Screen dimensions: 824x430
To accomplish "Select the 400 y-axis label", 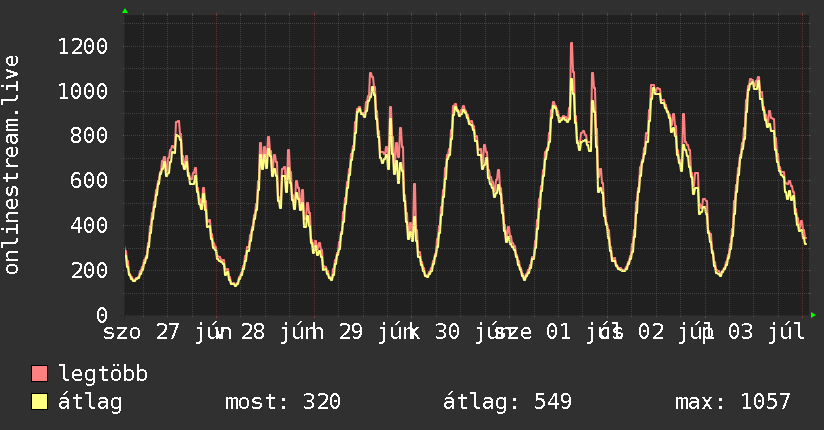I will pos(89,226).
